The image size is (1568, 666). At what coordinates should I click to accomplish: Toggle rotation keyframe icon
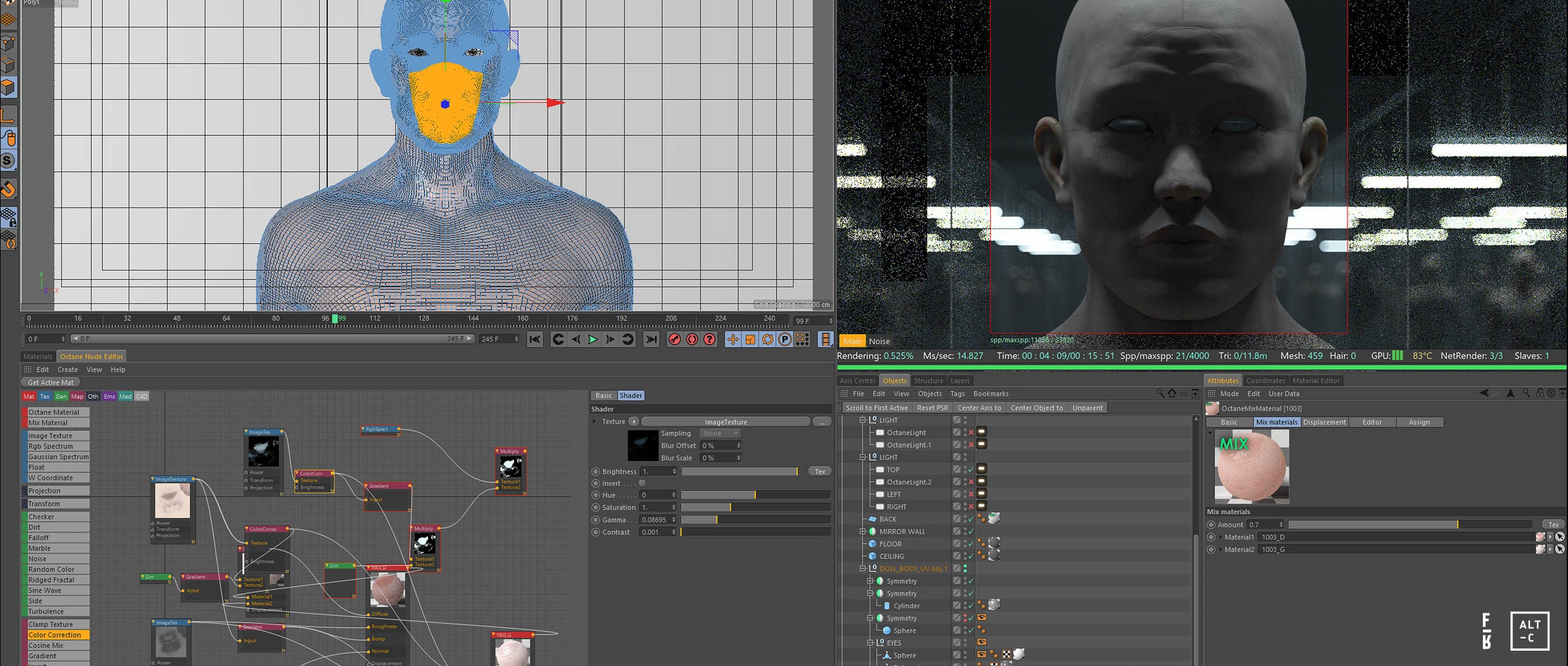[x=767, y=339]
